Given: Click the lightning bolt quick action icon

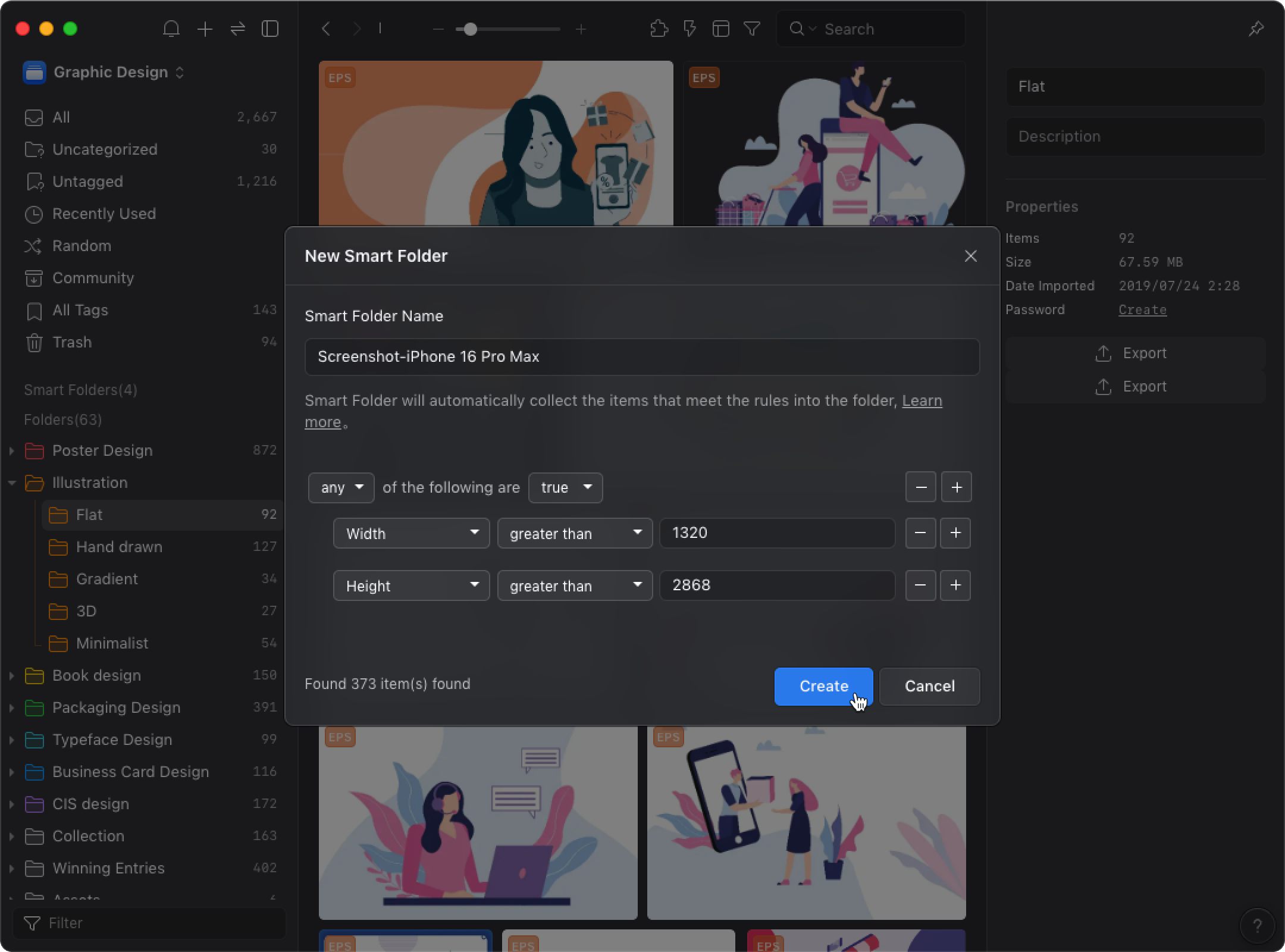Looking at the screenshot, I should [688, 29].
